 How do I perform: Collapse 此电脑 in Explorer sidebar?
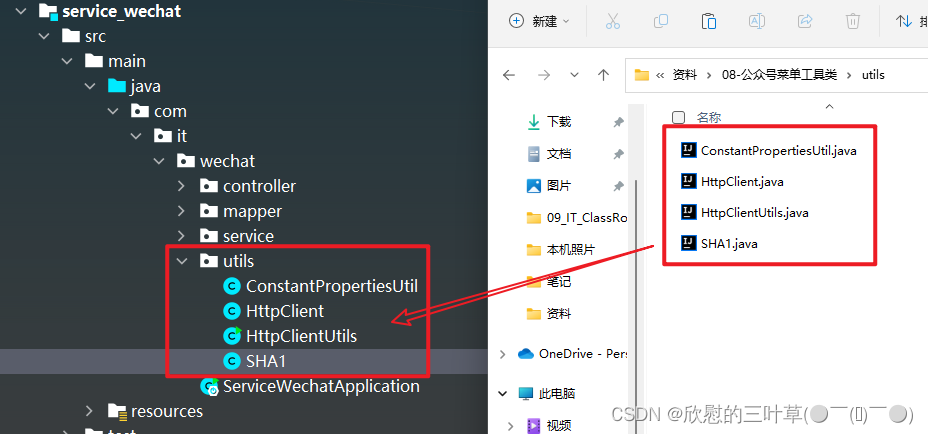[x=502, y=393]
